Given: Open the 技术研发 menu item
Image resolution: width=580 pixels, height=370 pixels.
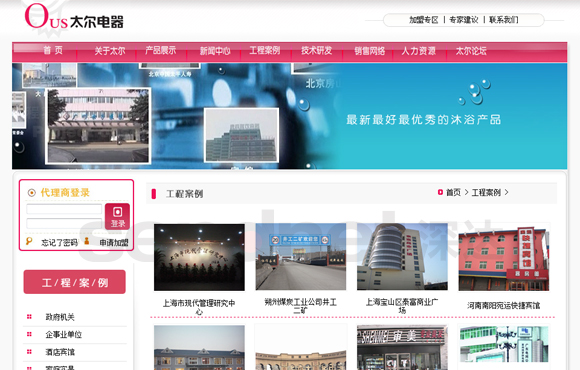Looking at the screenshot, I should click(316, 50).
